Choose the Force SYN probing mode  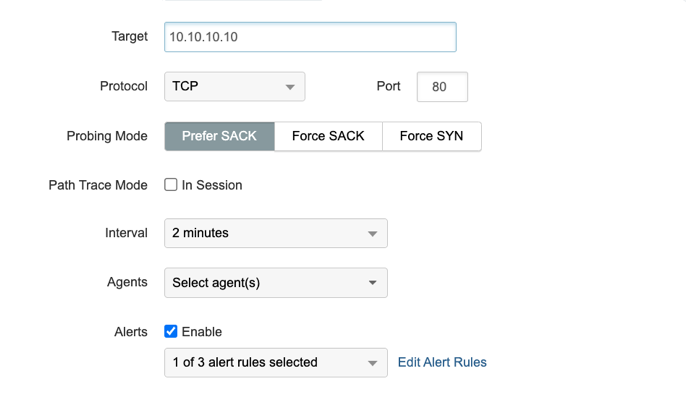tap(431, 136)
